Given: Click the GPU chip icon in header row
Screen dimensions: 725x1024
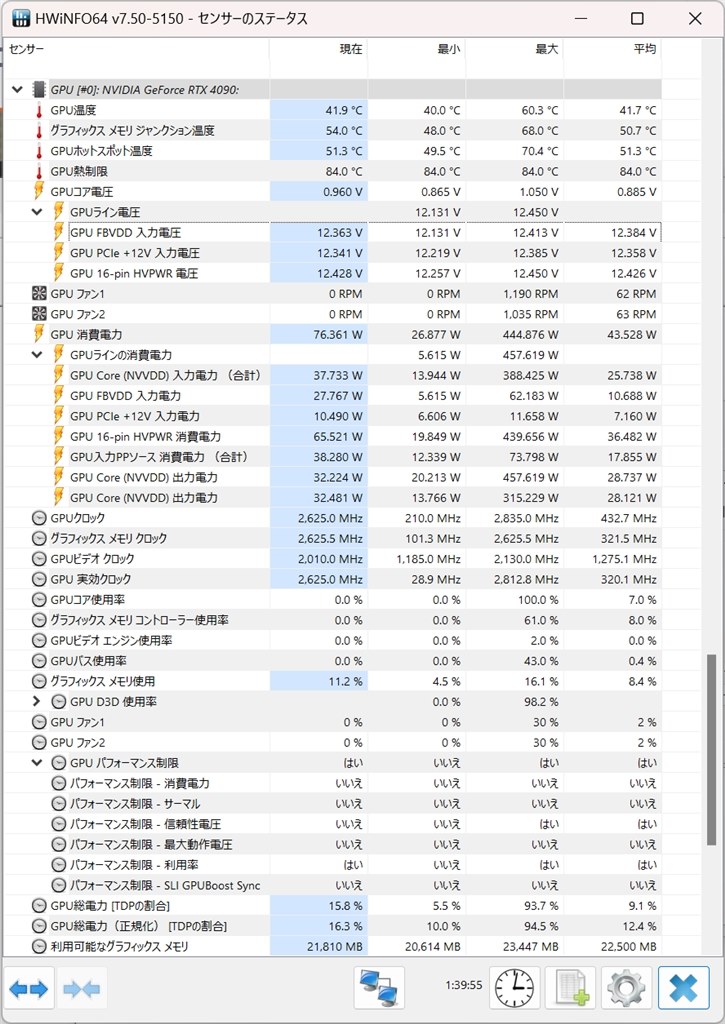Looking at the screenshot, I should [x=39, y=89].
